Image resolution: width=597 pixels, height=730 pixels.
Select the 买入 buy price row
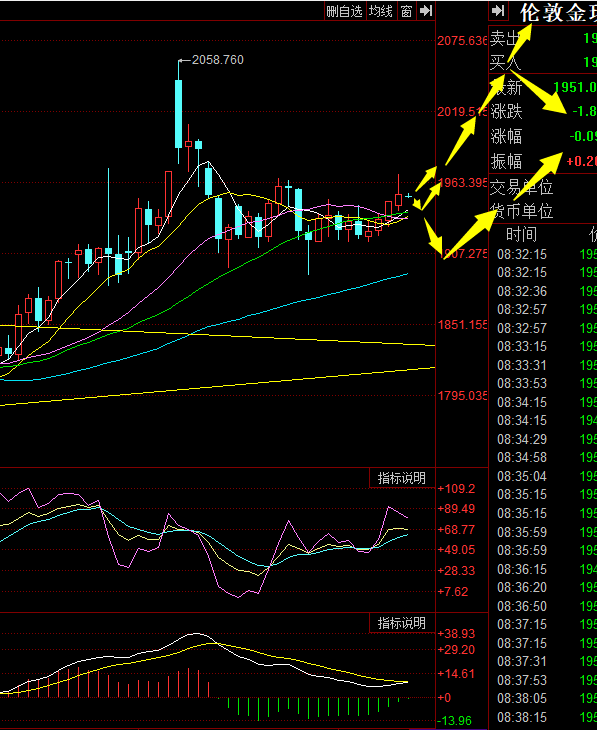click(543, 61)
